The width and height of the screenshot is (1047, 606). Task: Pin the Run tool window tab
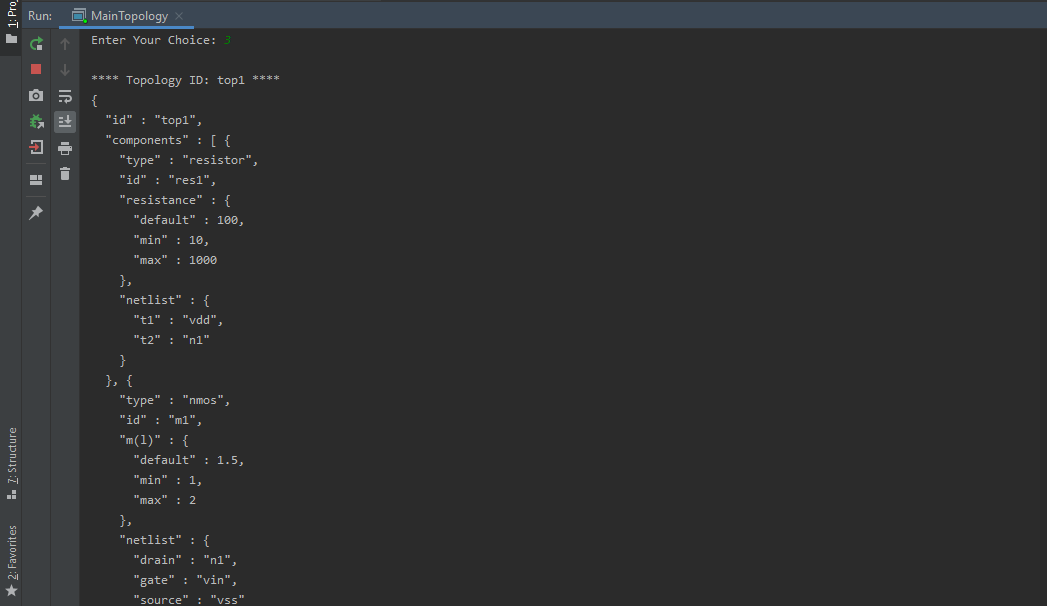pos(36,212)
